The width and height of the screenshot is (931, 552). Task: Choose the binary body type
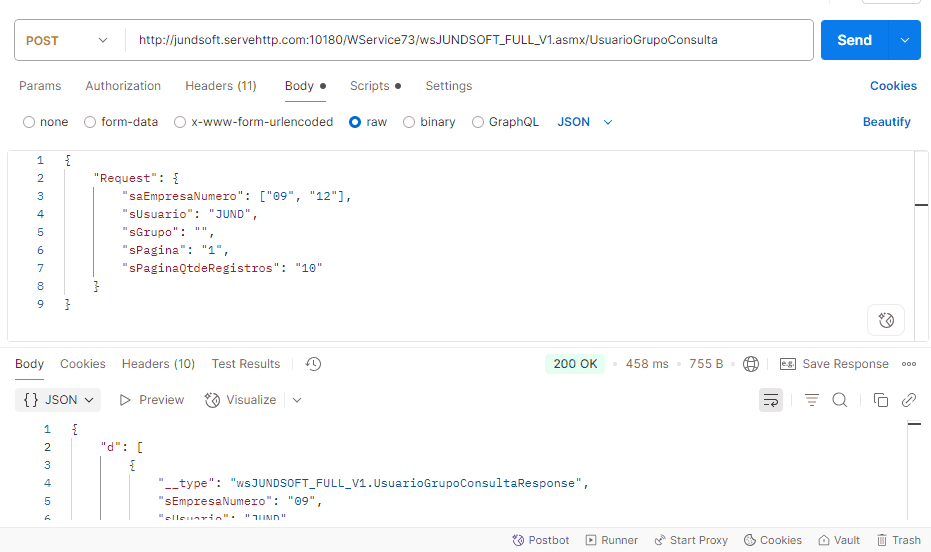409,122
